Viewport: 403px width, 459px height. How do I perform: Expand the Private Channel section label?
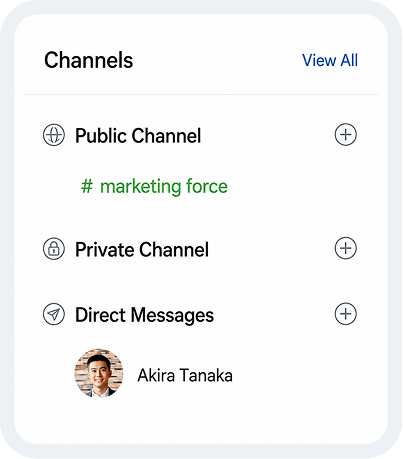point(142,250)
